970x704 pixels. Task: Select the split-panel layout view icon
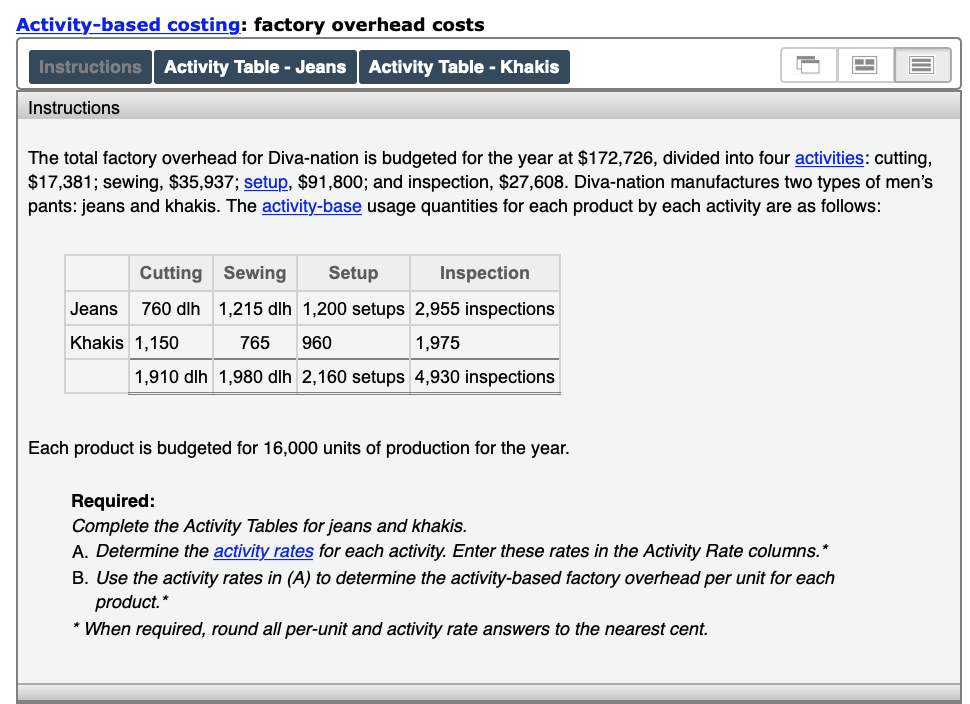(x=864, y=64)
